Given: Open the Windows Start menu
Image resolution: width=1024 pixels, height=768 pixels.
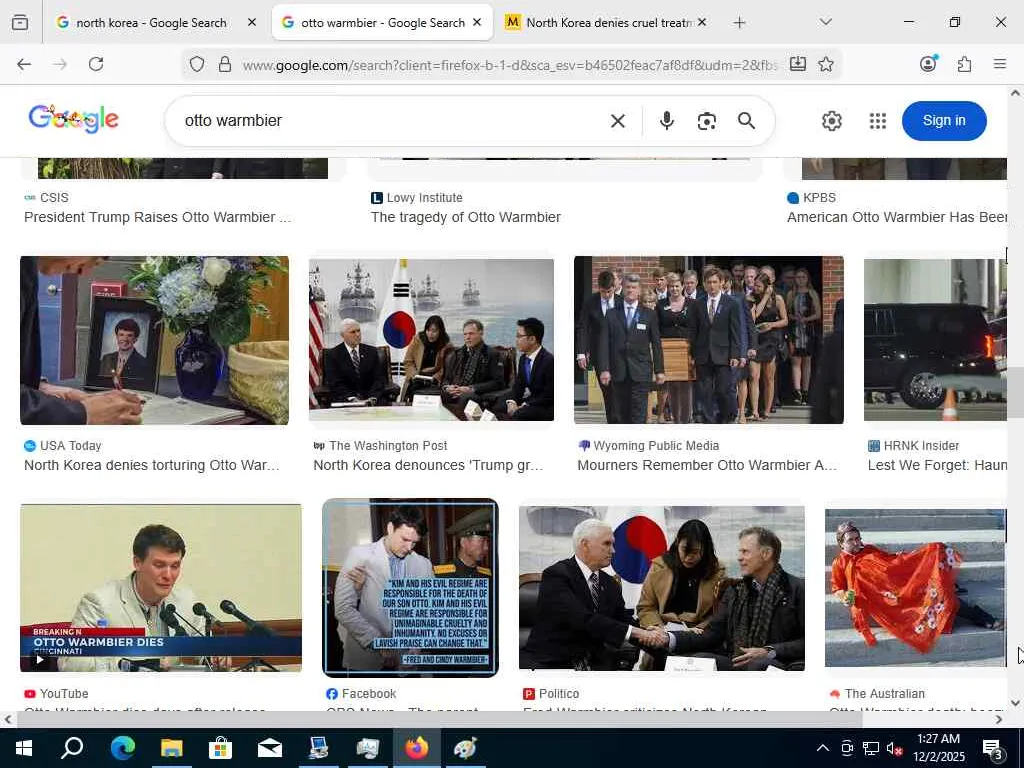Looking at the screenshot, I should 24,748.
